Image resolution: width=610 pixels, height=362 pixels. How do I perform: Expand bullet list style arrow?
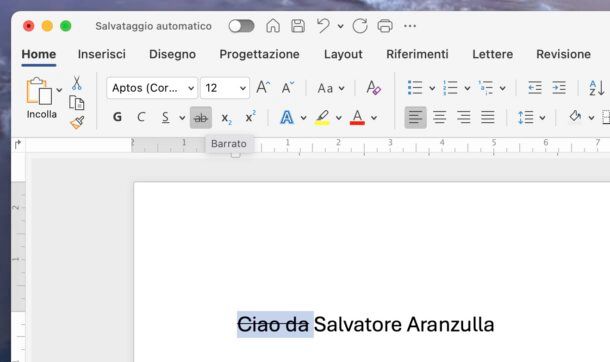(x=432, y=89)
